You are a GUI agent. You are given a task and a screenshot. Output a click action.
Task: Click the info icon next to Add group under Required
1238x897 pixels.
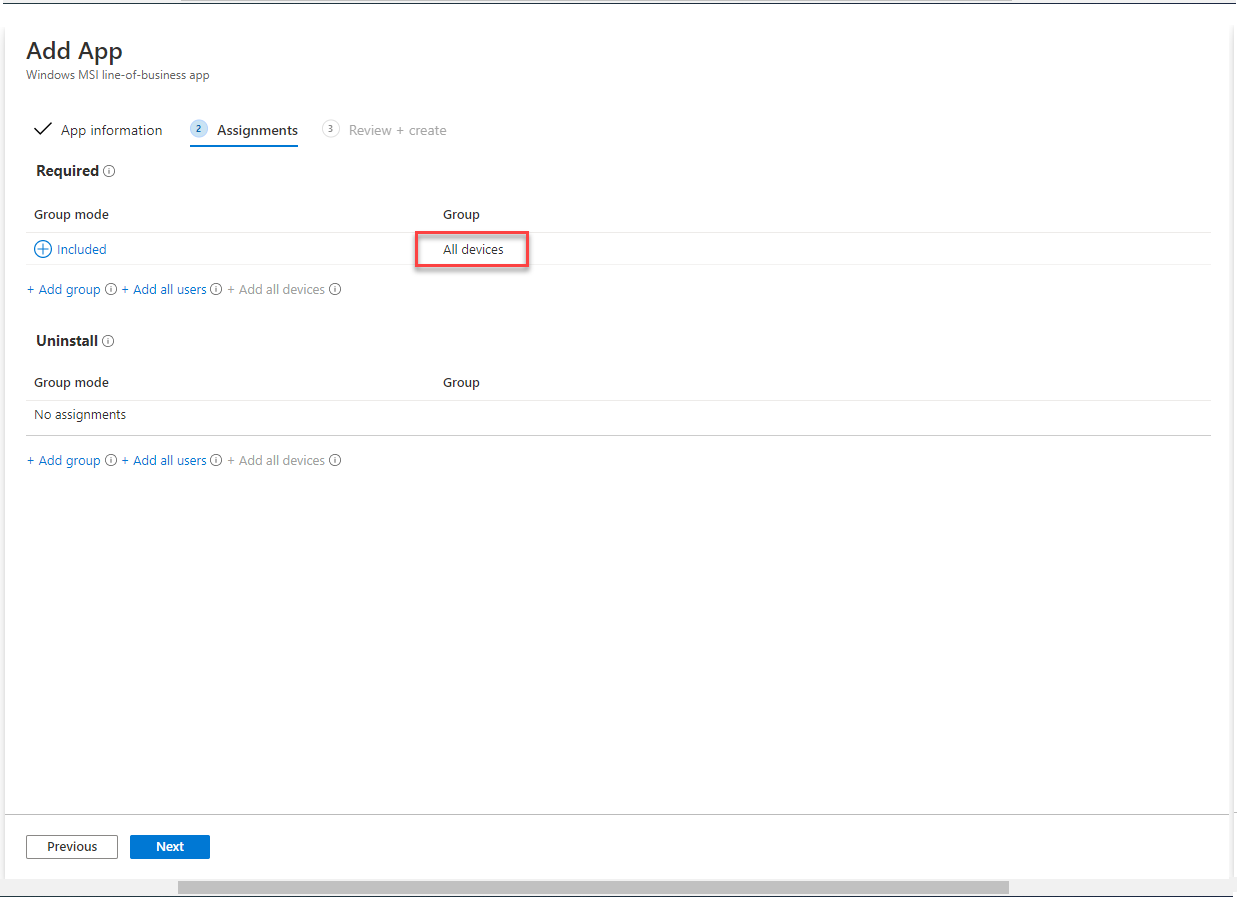click(110, 289)
